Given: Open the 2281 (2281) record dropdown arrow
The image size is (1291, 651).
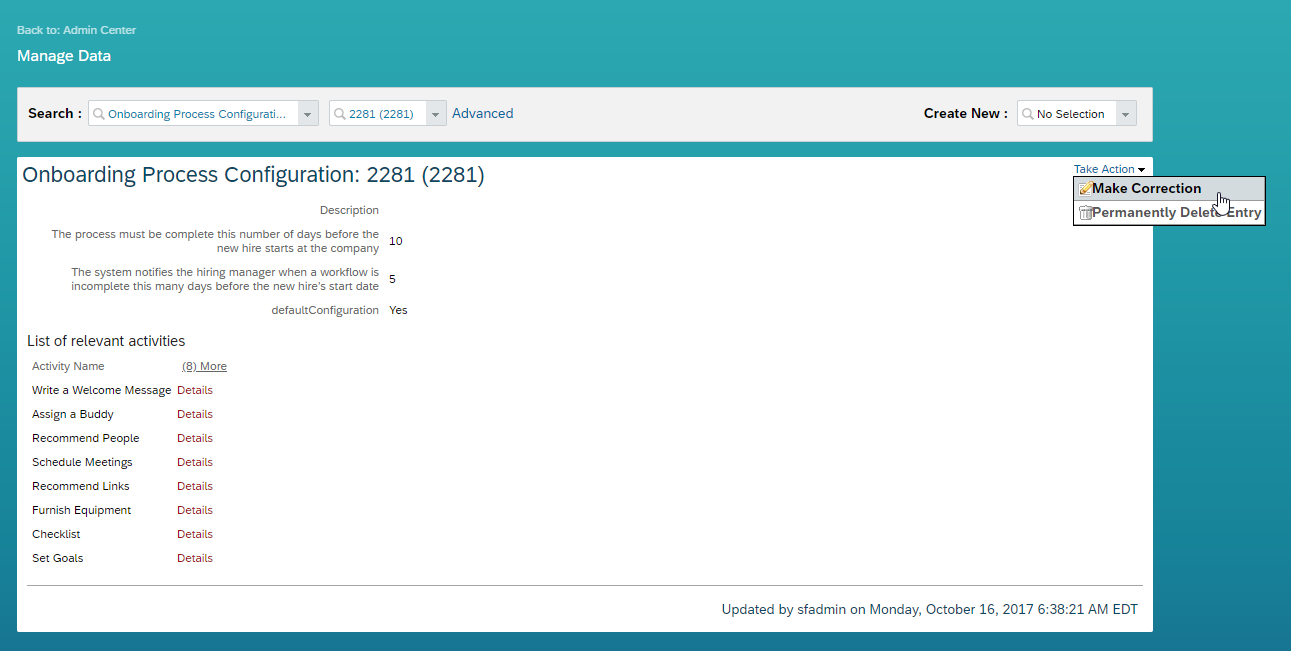Looking at the screenshot, I should coord(435,114).
